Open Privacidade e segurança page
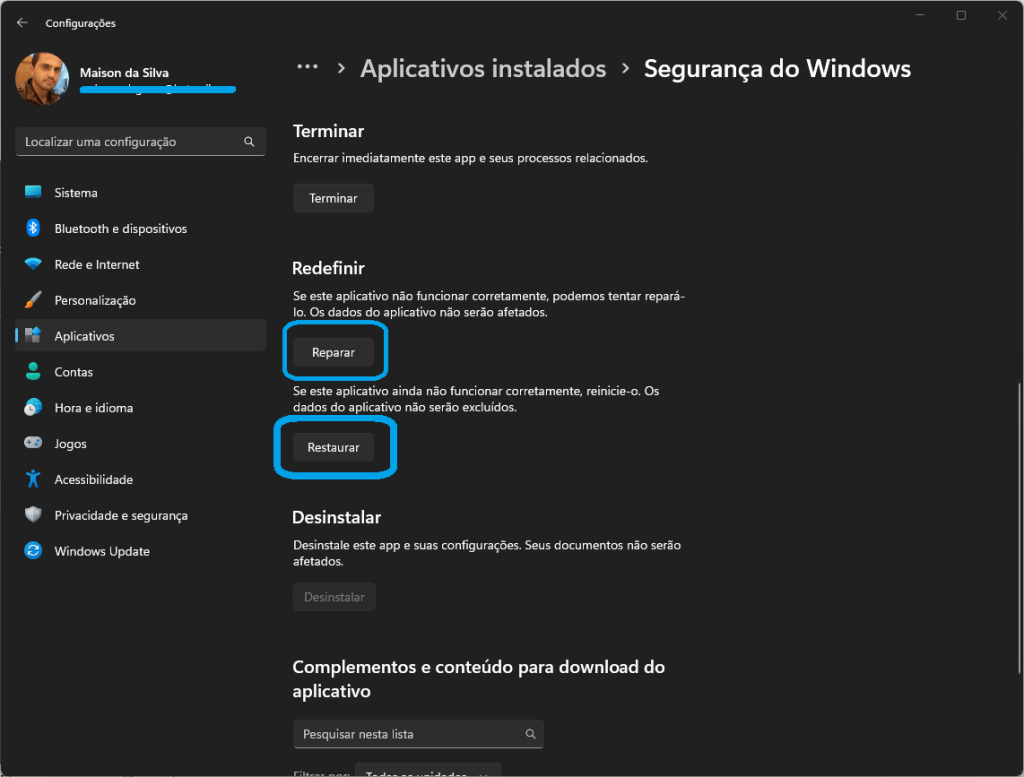Screen dimensions: 1024x777 click(x=140, y=516)
